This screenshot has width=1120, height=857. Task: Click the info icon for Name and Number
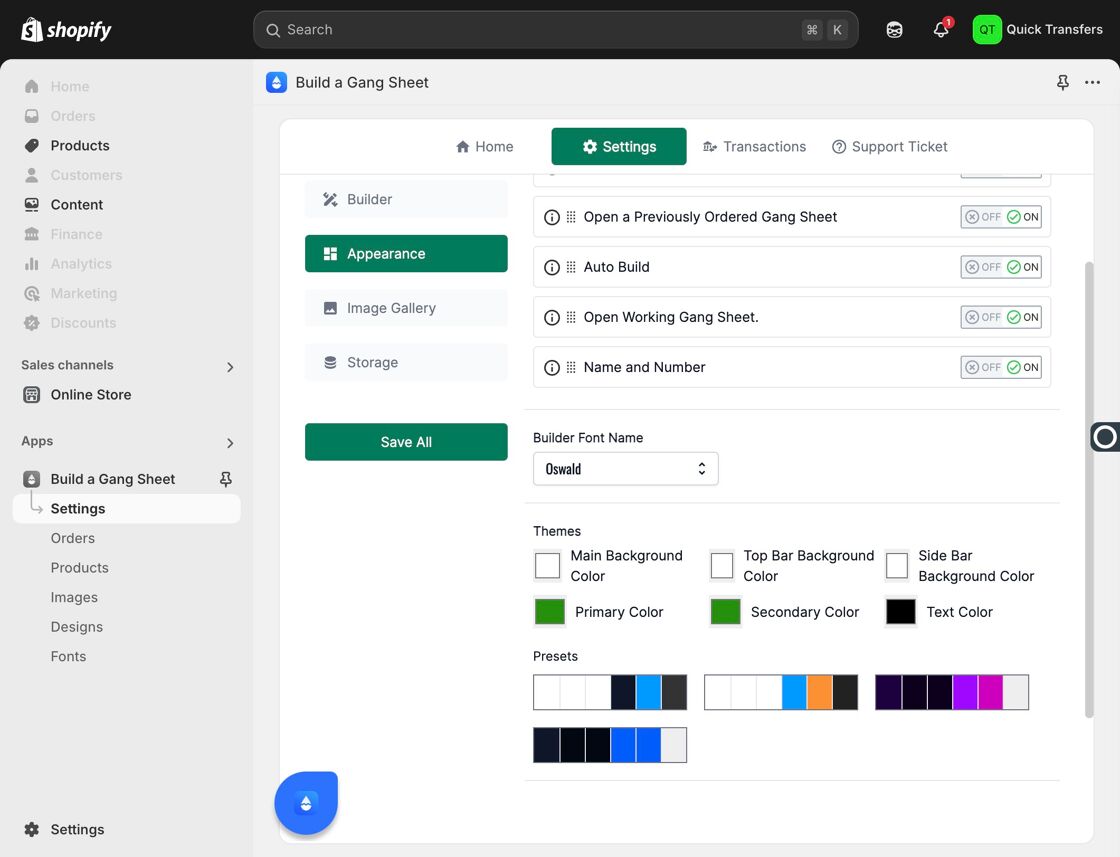pyautogui.click(x=551, y=367)
